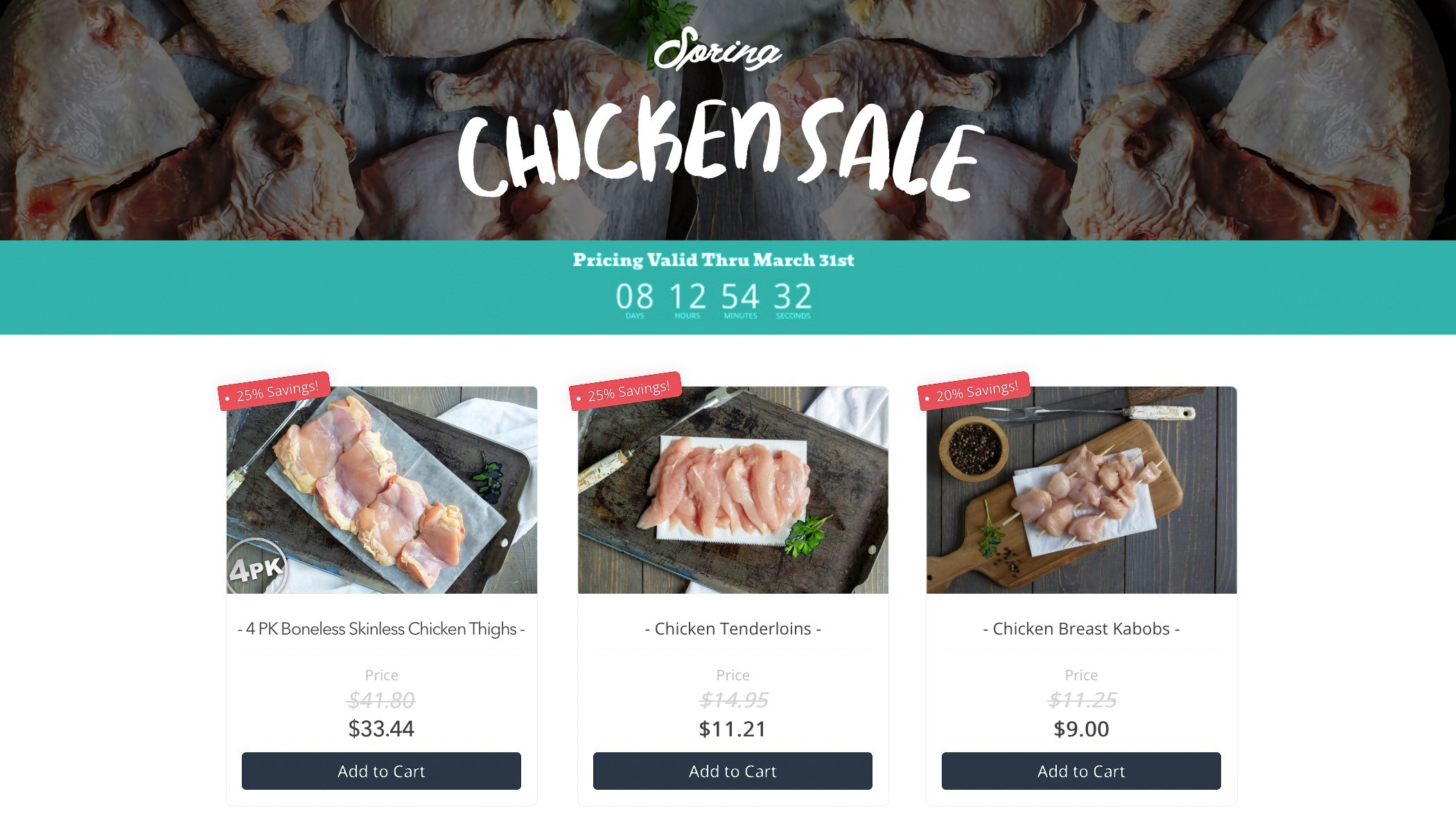1456x832 pixels.
Task: Click the crossed-out $14.95 tenderloins price
Action: [733, 700]
